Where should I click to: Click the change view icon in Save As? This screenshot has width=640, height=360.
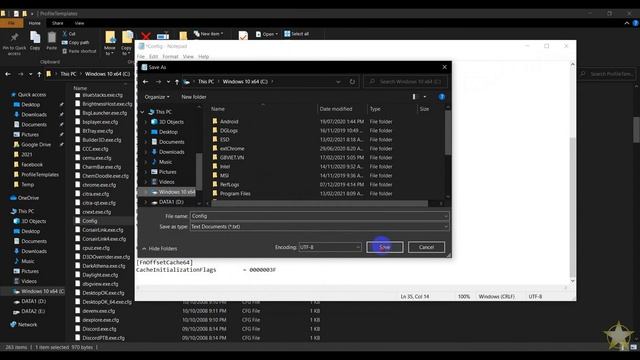click(x=415, y=97)
